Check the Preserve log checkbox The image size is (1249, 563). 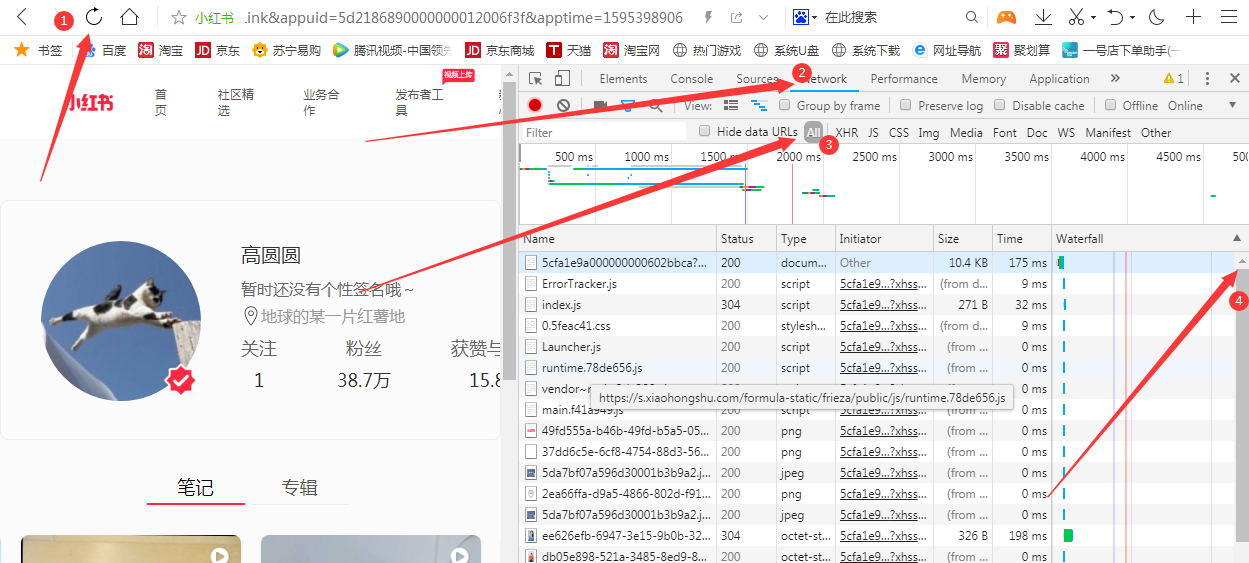(906, 105)
